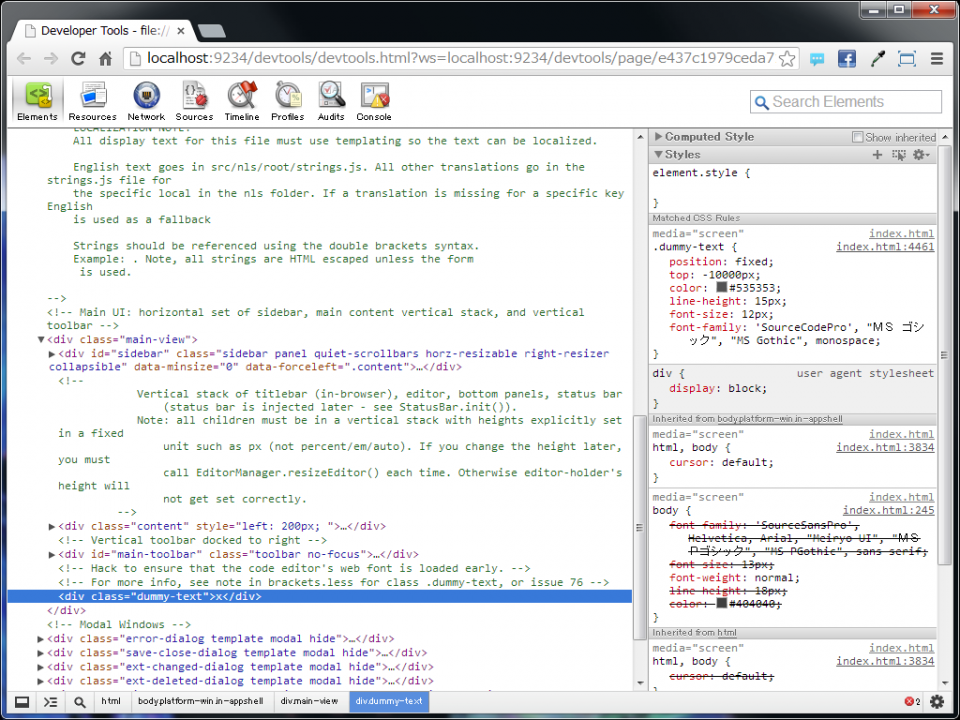Open index.html:4461 from the .dummy-text rule
The image size is (960, 720).
883,246
